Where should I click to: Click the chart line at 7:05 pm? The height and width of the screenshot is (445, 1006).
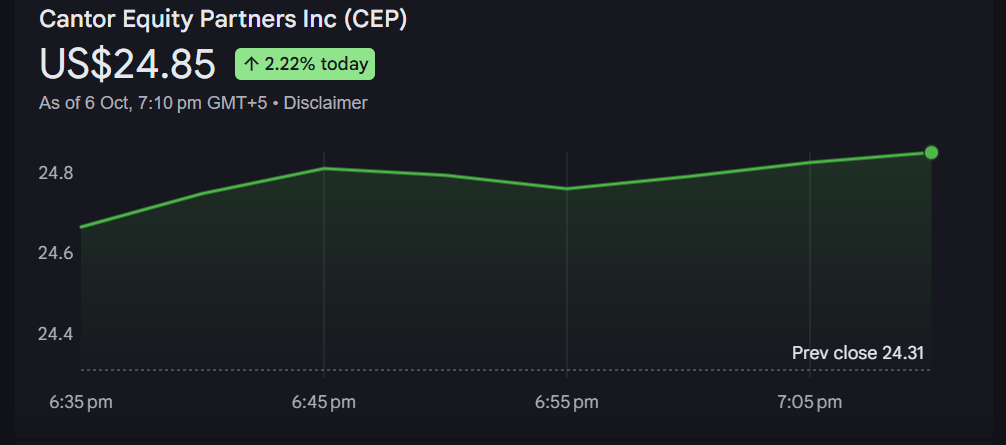tap(809, 162)
